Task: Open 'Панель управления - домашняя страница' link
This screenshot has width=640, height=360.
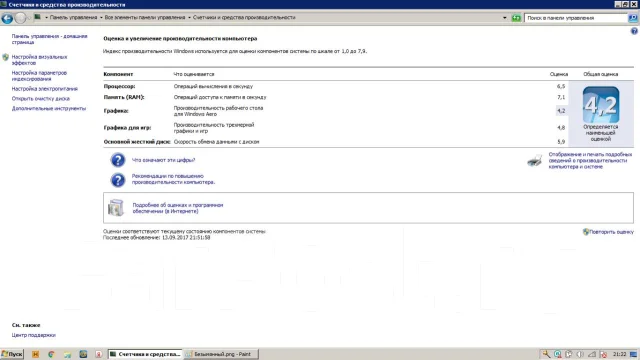Action: pyautogui.click(x=49, y=39)
